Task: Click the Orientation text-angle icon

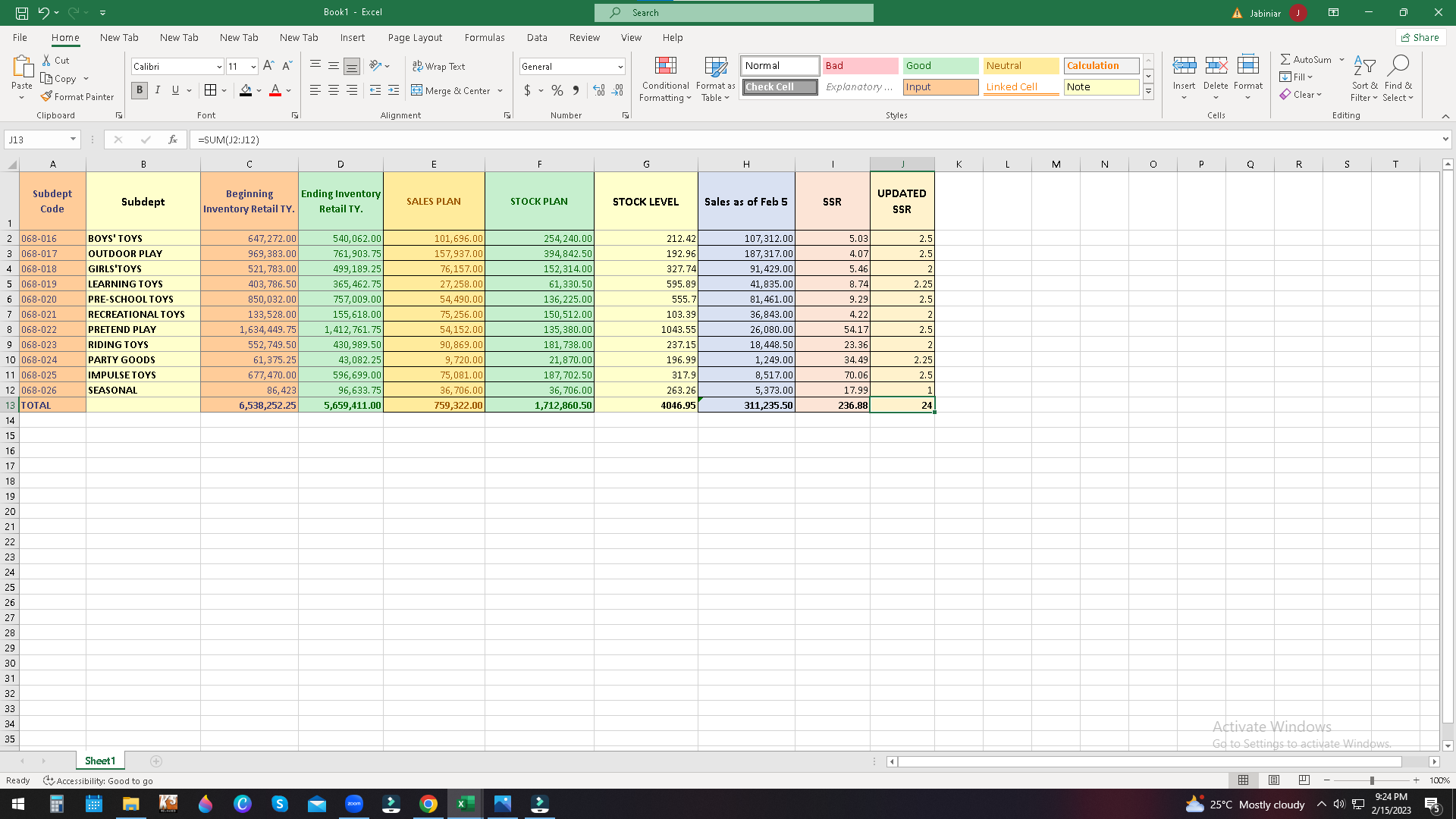Action: [x=375, y=66]
